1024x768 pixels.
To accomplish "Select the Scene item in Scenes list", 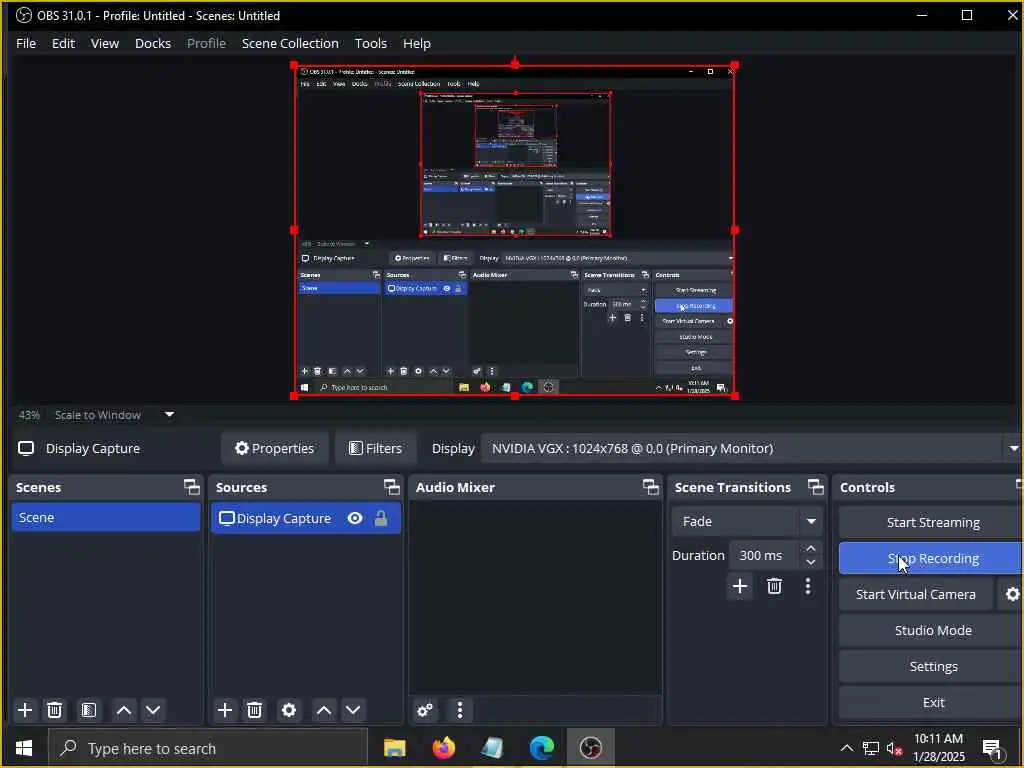I will coord(106,517).
